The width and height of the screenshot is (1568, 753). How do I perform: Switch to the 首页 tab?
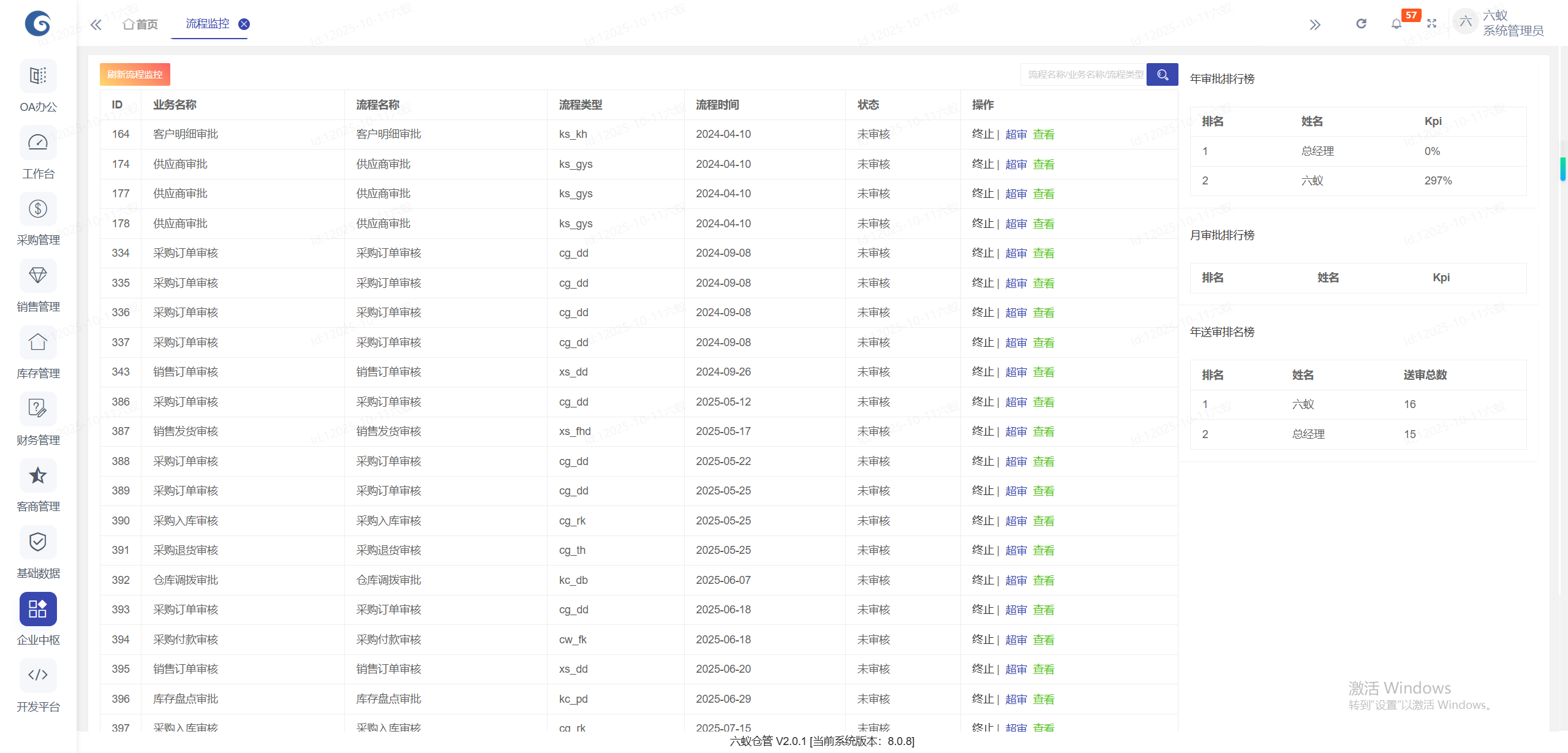pyautogui.click(x=140, y=24)
